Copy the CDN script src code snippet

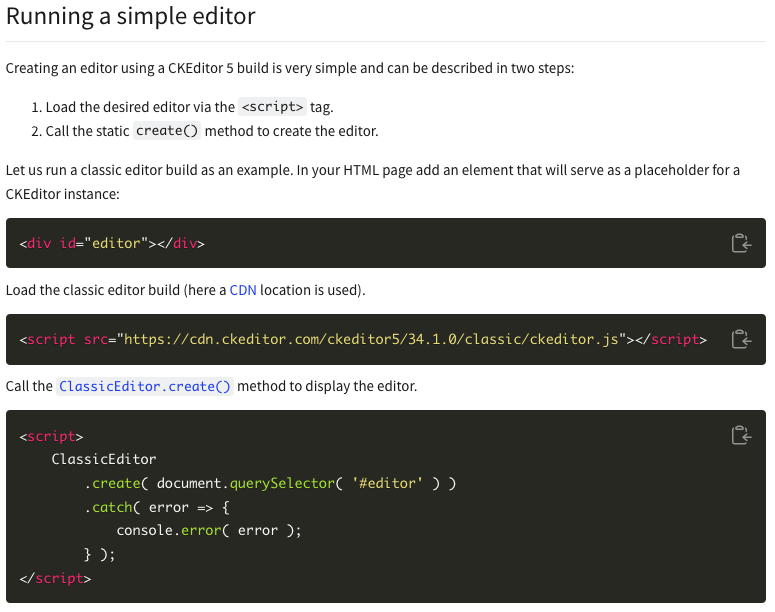[741, 339]
